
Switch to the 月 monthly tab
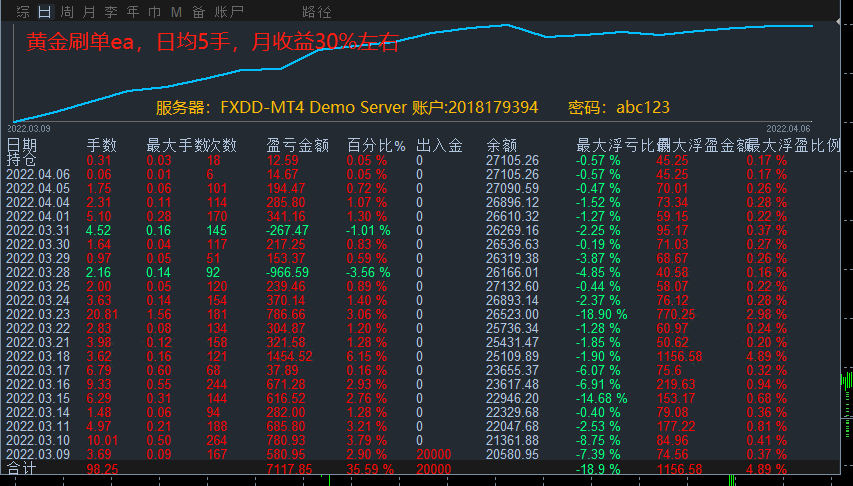pos(88,12)
